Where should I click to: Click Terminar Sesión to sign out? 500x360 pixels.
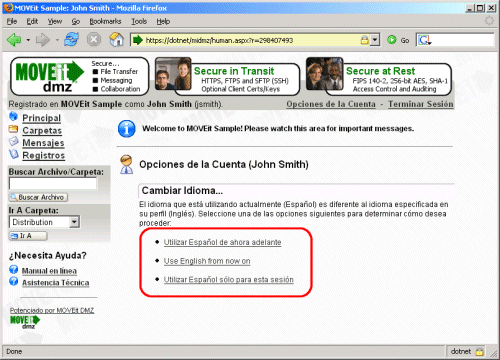[x=421, y=104]
